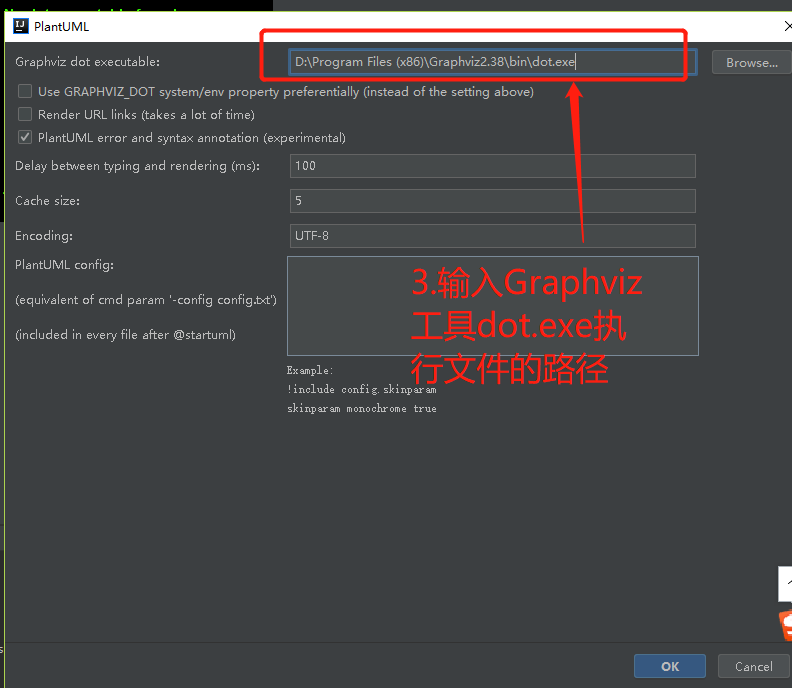This screenshot has width=792, height=688.
Task: Enable the GRAPHVIZ_DOT system/env property checkbox
Action: 25,91
